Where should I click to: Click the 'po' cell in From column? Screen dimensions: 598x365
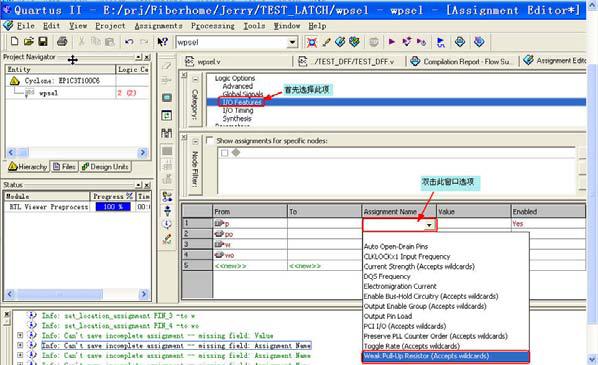250,234
